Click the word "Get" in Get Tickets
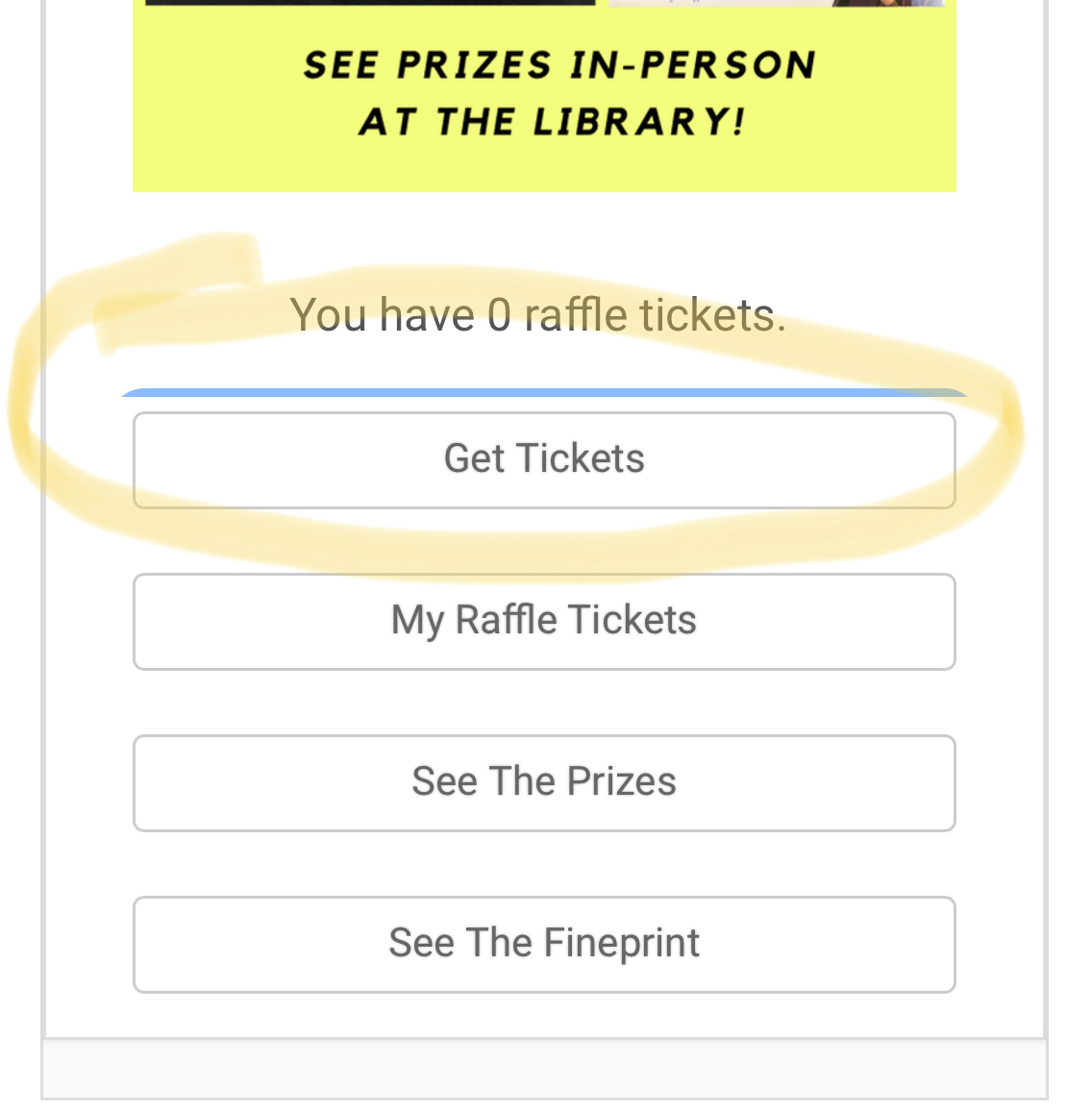This screenshot has width=1092, height=1111. [474, 459]
